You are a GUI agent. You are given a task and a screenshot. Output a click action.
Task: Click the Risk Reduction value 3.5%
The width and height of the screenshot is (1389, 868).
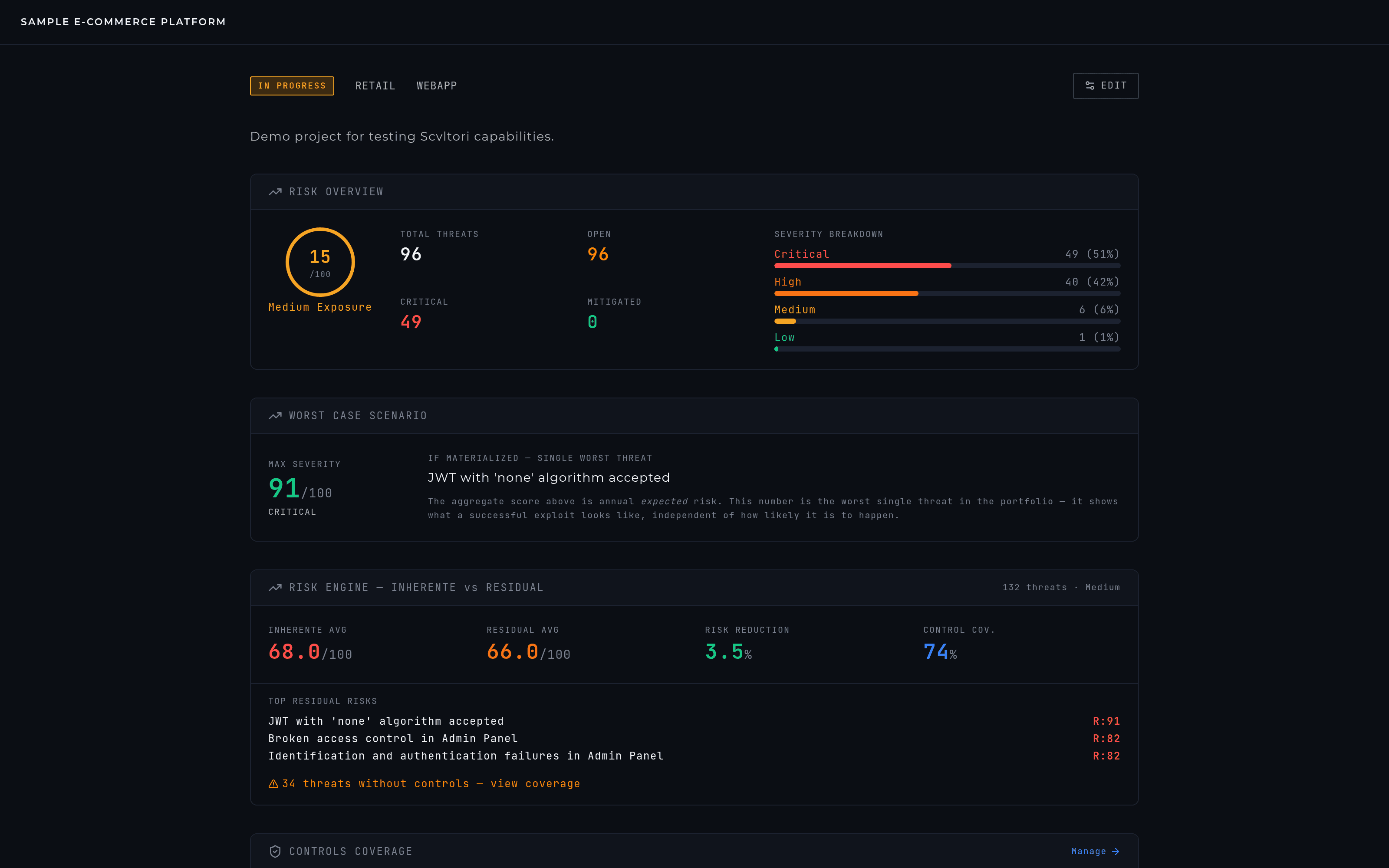coord(728,652)
